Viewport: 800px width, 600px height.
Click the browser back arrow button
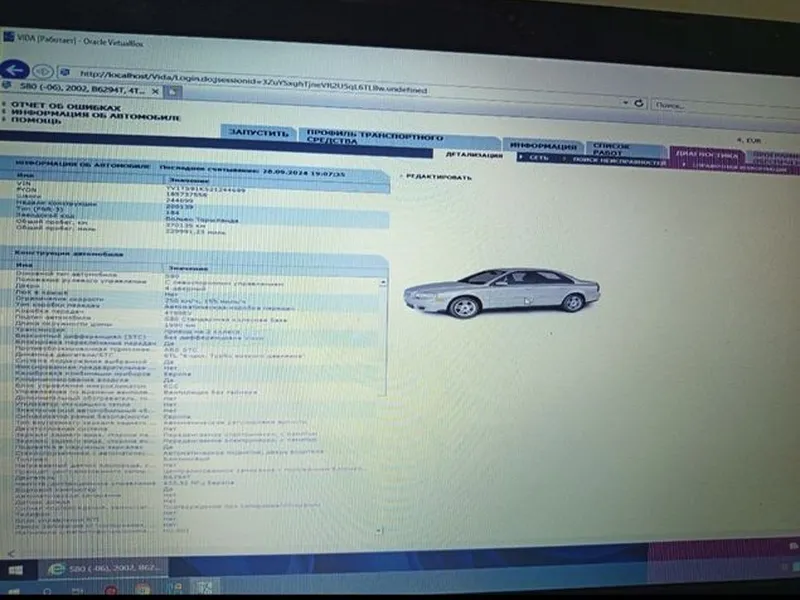pos(14,70)
